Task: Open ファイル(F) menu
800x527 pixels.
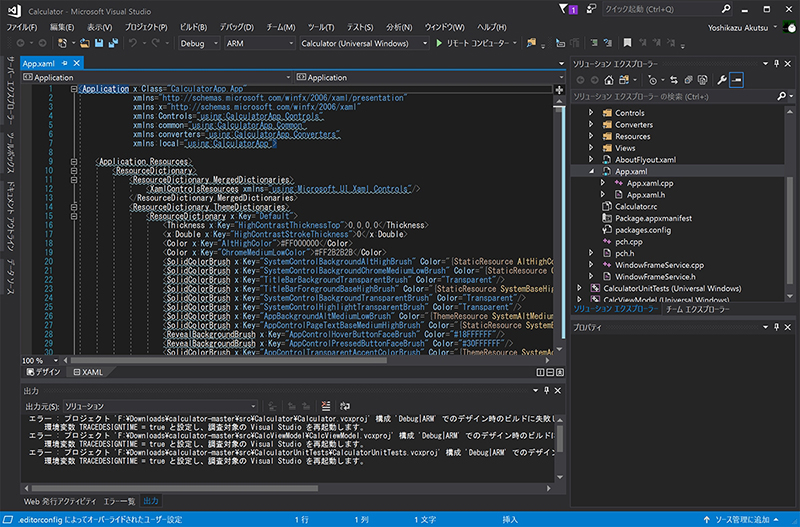Action: click(21, 27)
